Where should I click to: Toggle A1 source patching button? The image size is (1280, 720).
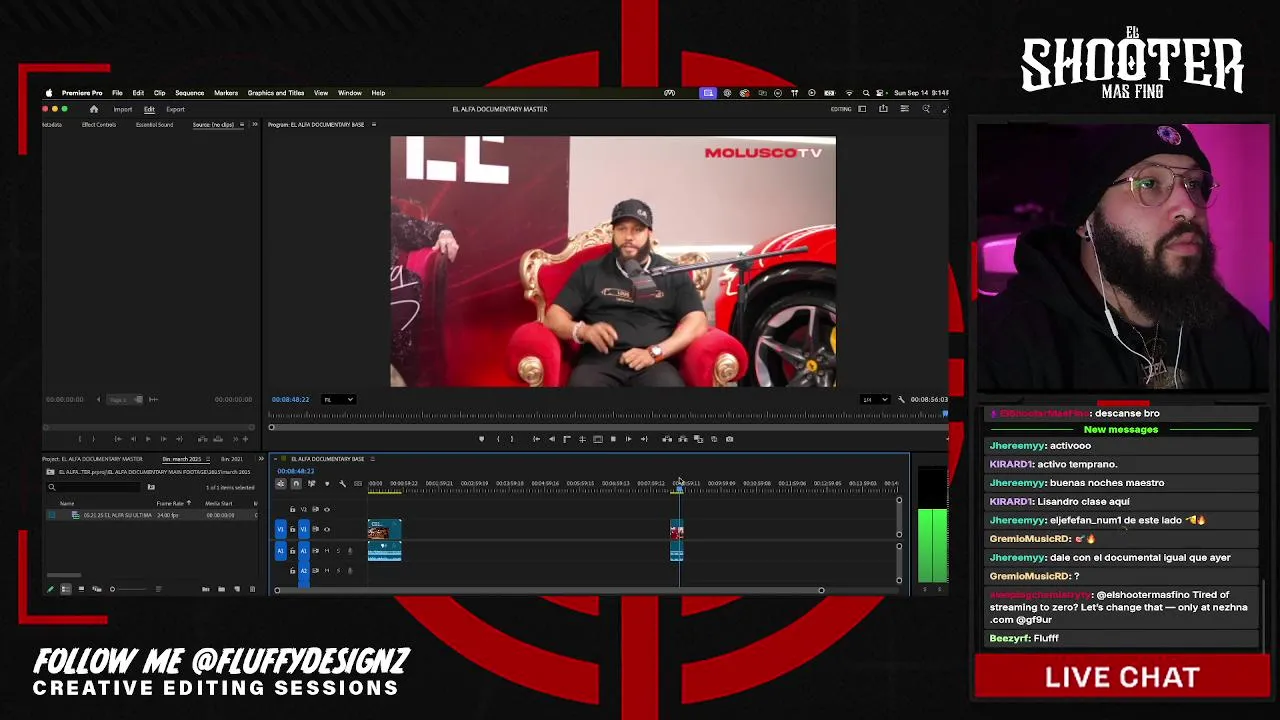point(281,551)
